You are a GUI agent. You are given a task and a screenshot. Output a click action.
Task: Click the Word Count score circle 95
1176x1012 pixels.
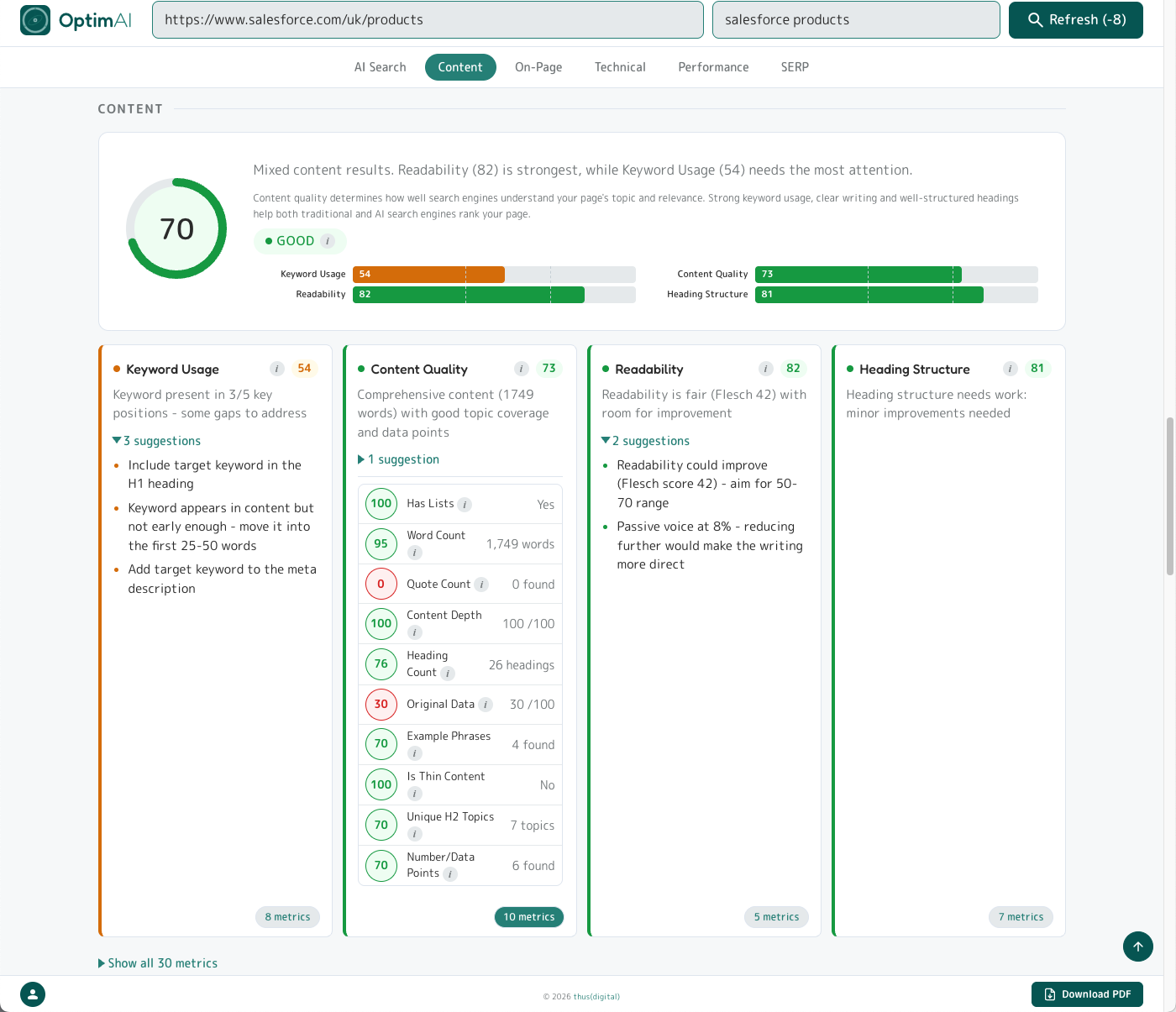point(381,543)
